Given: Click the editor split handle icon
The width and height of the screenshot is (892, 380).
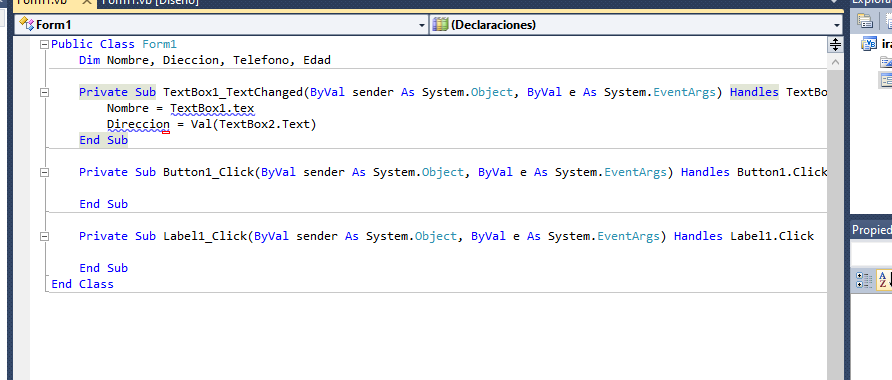Looking at the screenshot, I should 835,44.
